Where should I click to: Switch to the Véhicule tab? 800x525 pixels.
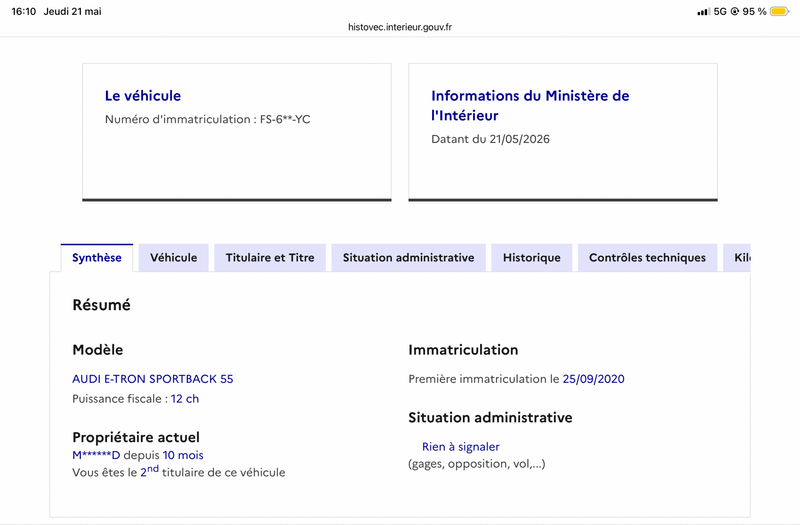pyautogui.click(x=173, y=258)
